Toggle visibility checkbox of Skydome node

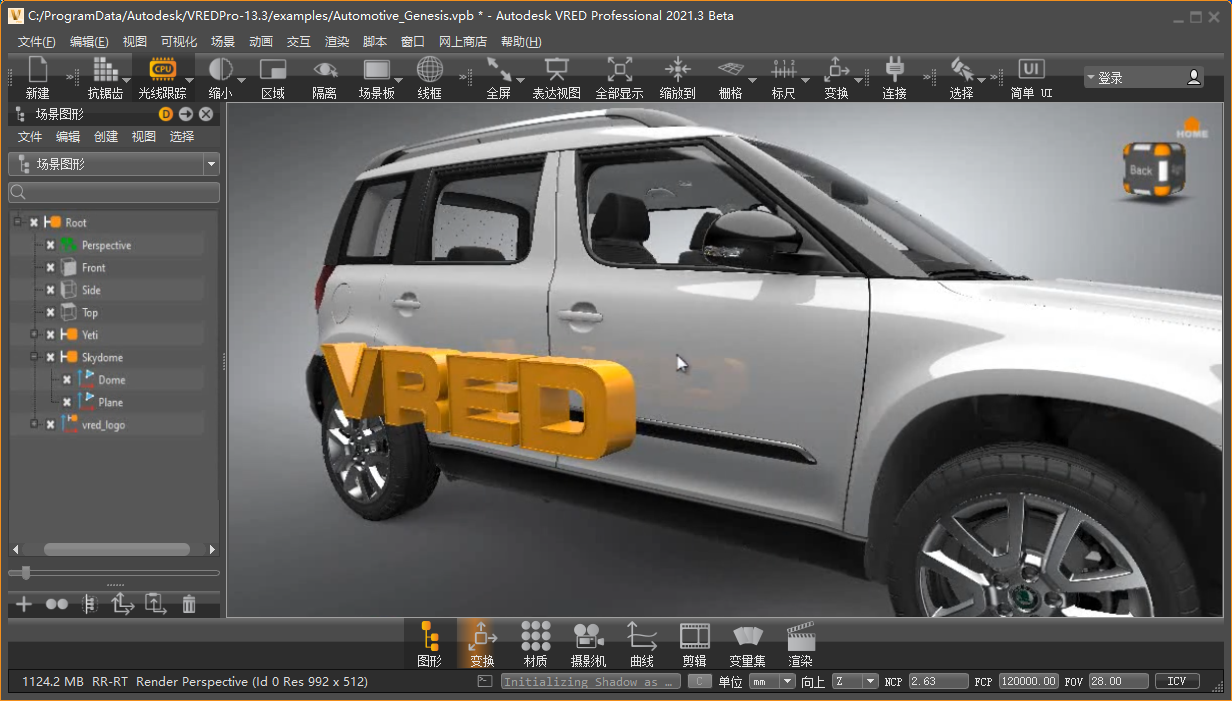(x=50, y=357)
